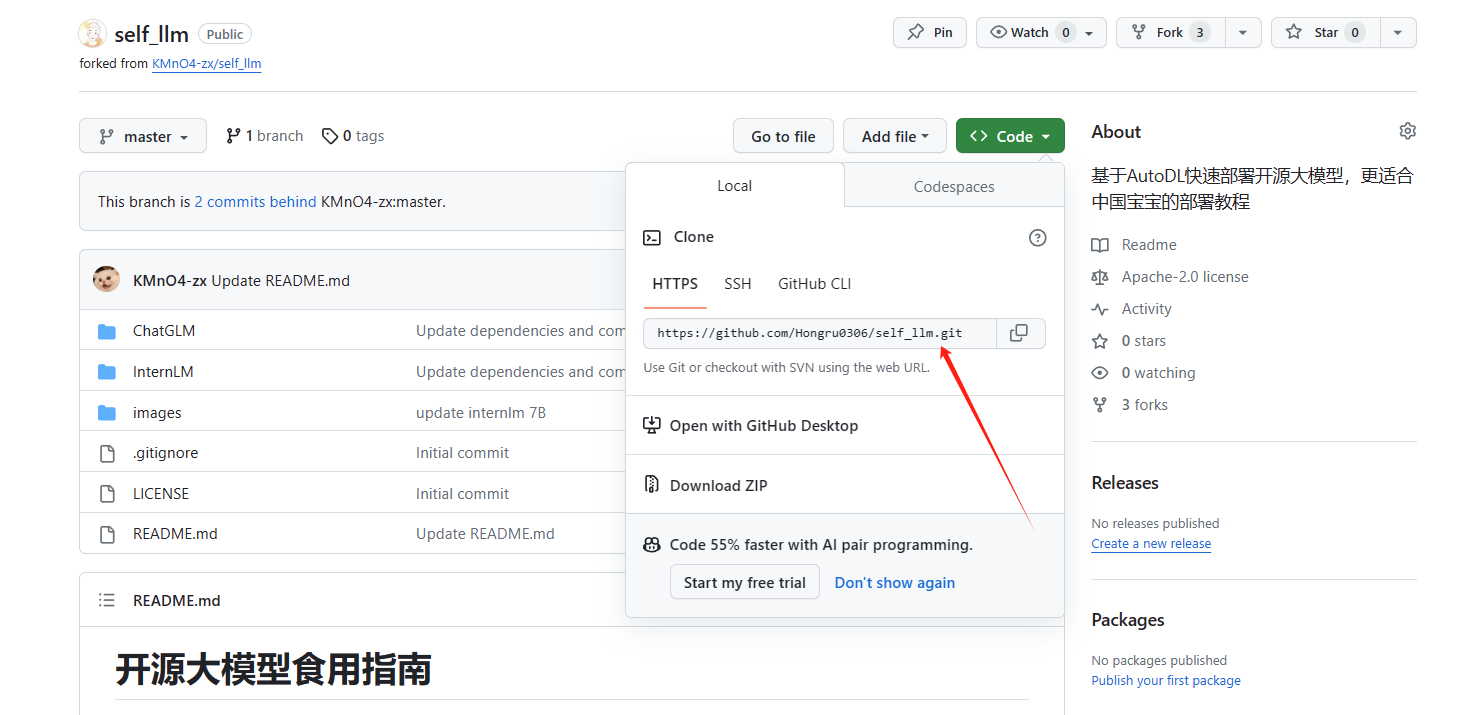This screenshot has height=715, width=1476.
Task: Open the ChatGLM folder name
Action: click(x=164, y=331)
